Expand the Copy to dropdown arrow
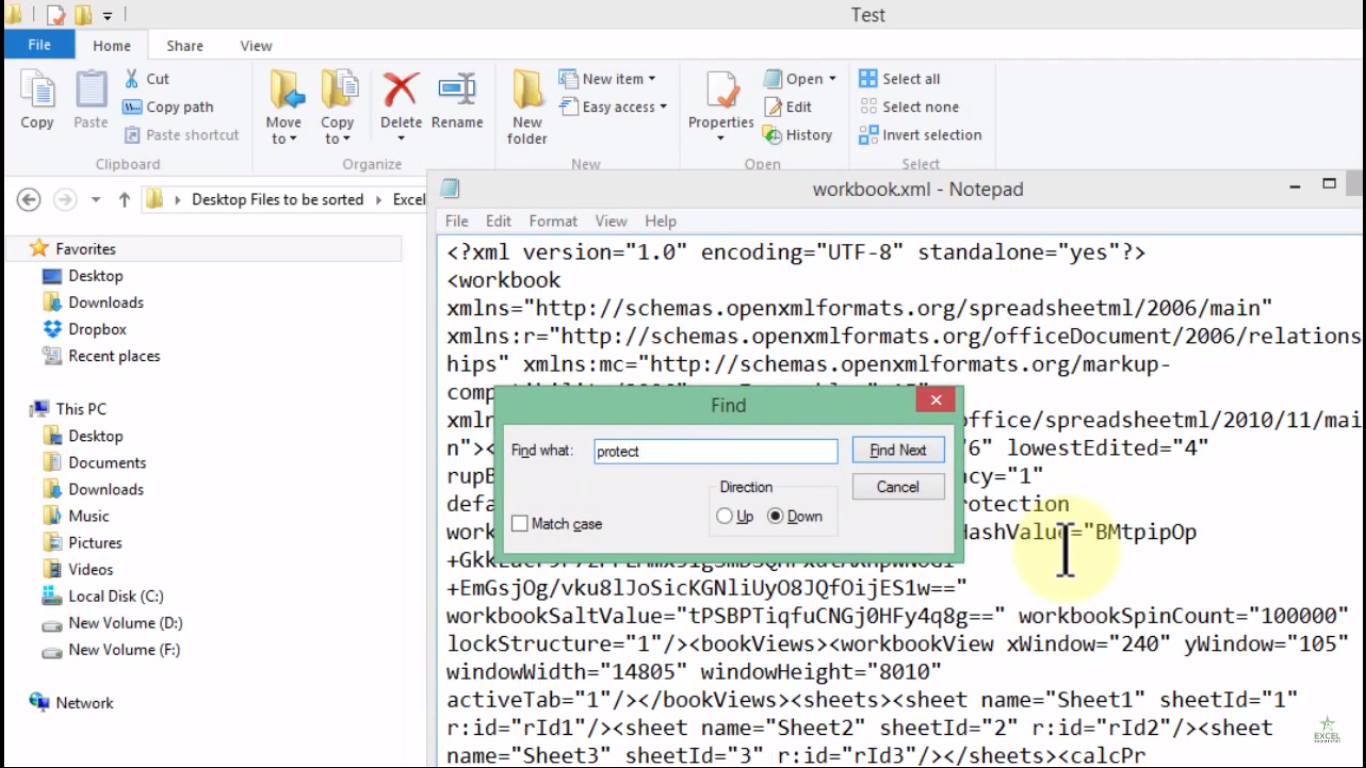This screenshot has width=1366, height=768. 347,139
